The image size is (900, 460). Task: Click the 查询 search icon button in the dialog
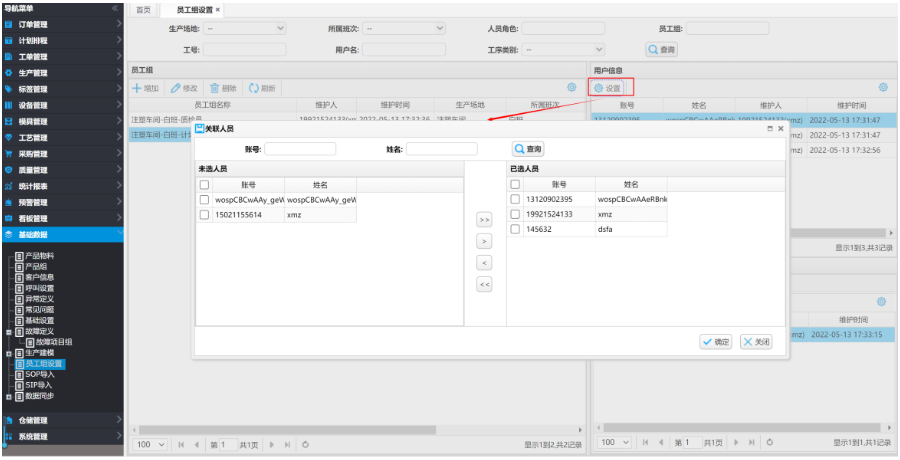click(x=528, y=149)
